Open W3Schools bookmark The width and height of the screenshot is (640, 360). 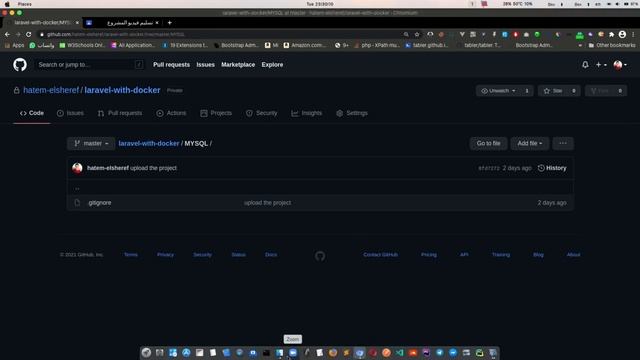point(82,45)
